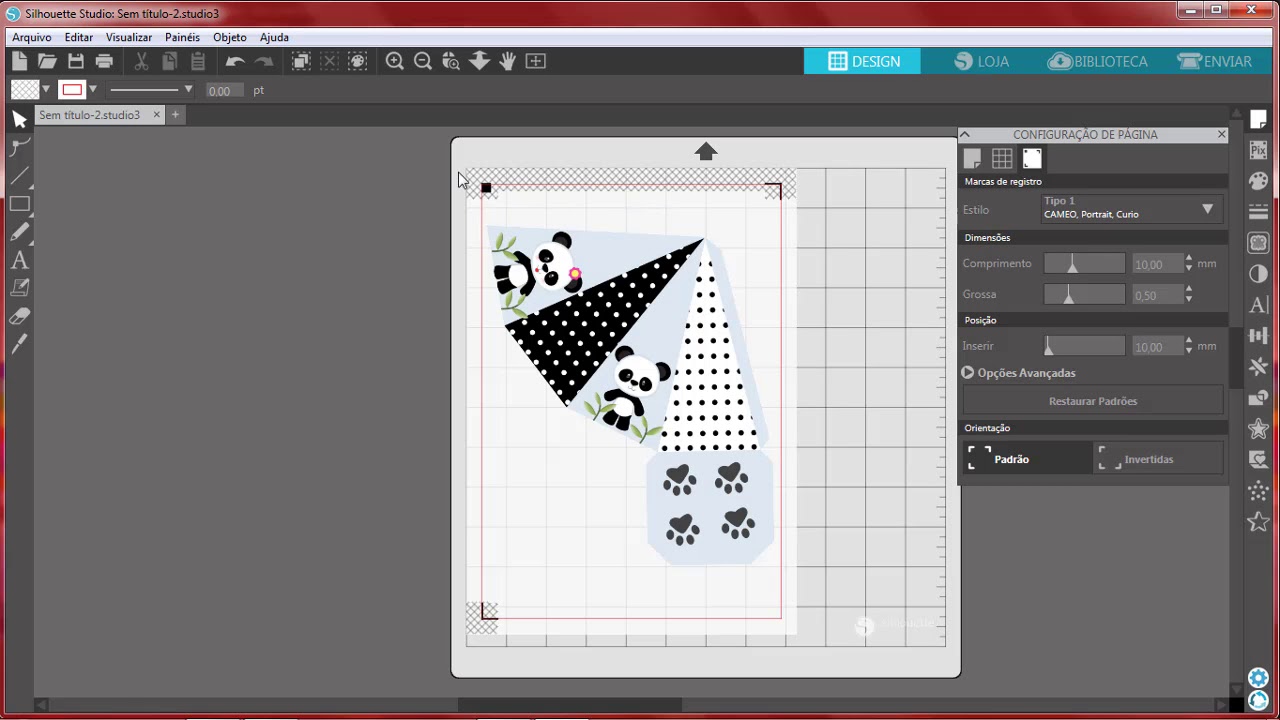
Task: Click the Comprimento slider
Action: pos(1084,264)
